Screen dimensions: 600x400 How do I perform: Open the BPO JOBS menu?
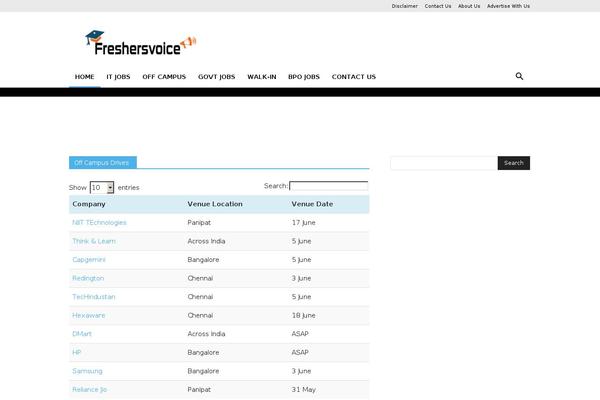[304, 77]
